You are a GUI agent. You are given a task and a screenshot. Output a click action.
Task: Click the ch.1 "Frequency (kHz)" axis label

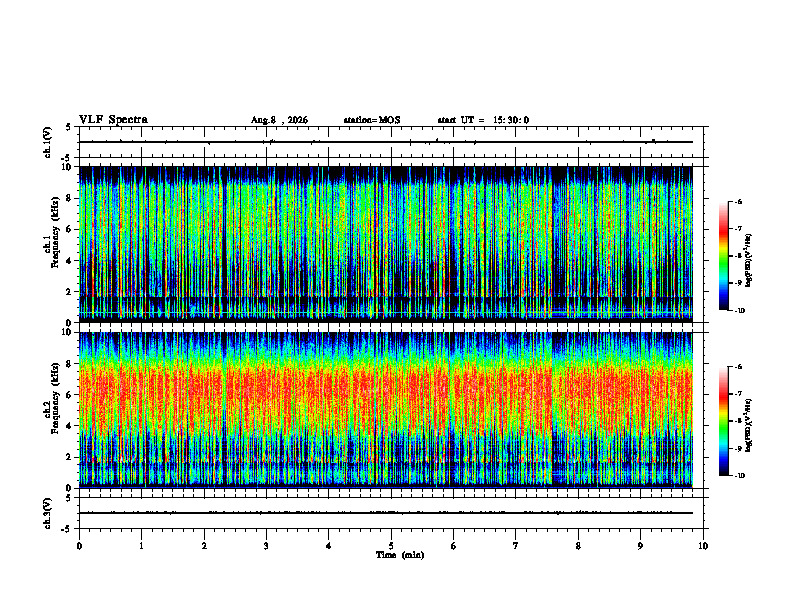pos(56,233)
